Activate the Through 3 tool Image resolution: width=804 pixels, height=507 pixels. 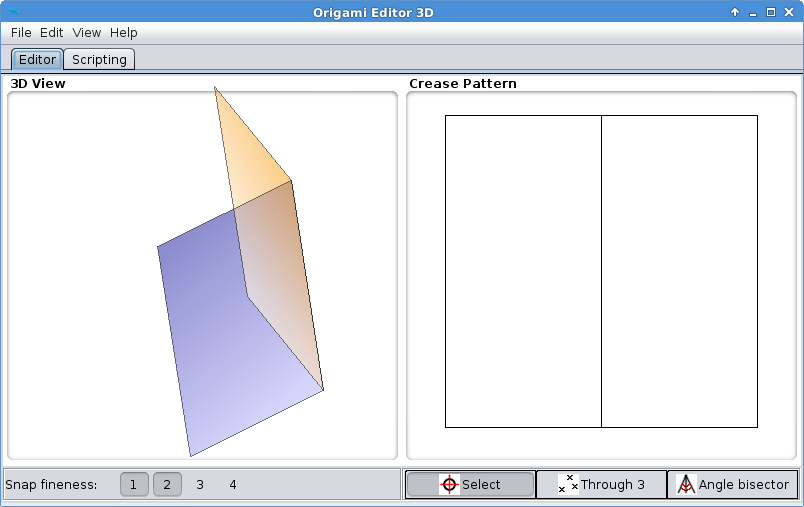[x=601, y=485]
